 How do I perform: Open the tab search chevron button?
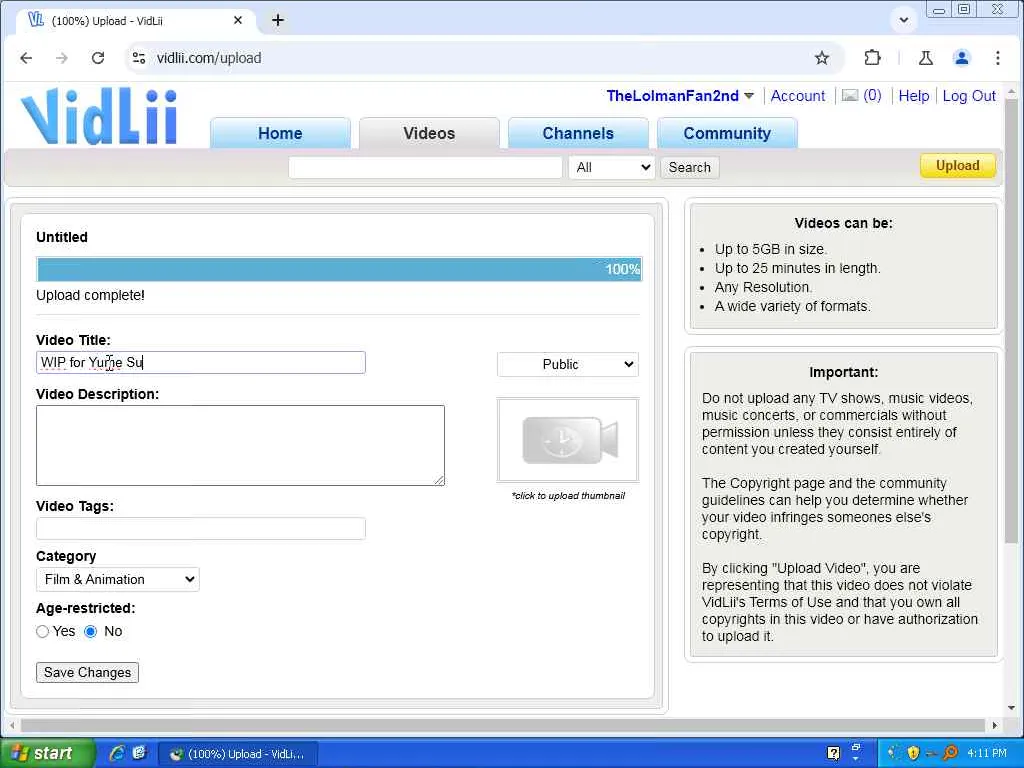[x=904, y=20]
